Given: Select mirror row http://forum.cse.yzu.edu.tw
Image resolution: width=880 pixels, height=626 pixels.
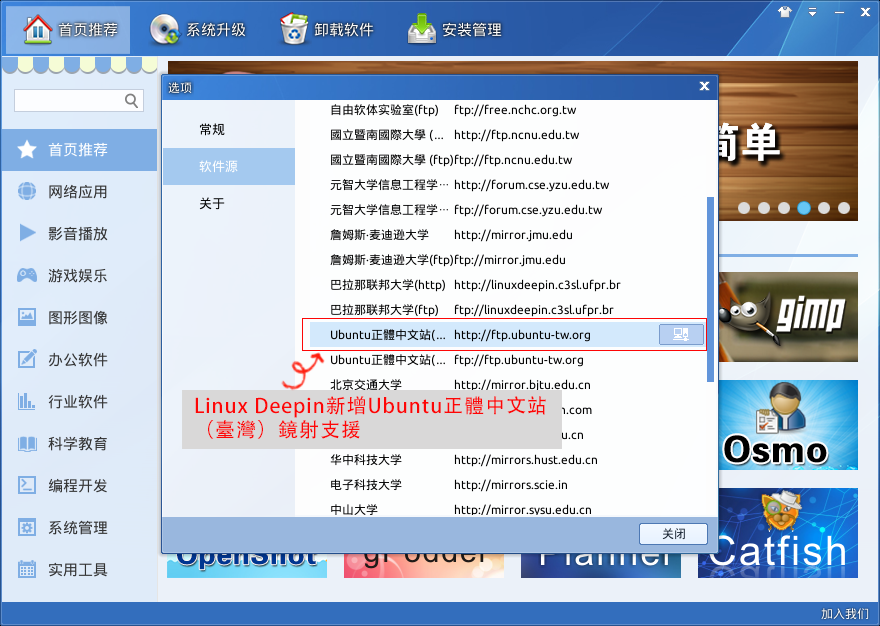Looking at the screenshot, I should point(508,185).
